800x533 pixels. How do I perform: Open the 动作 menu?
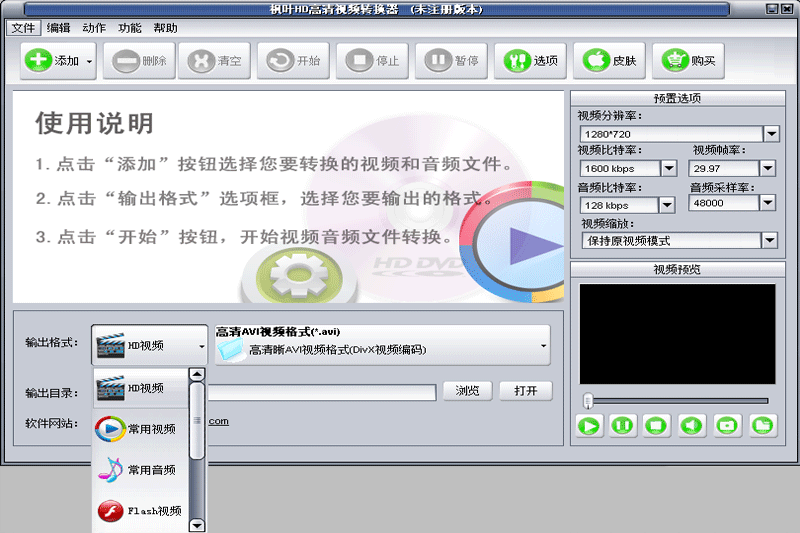coord(94,28)
